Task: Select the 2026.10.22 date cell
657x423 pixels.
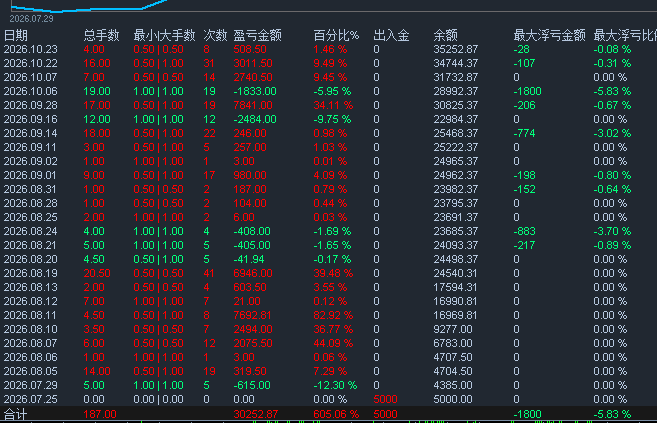Action: click(x=31, y=63)
